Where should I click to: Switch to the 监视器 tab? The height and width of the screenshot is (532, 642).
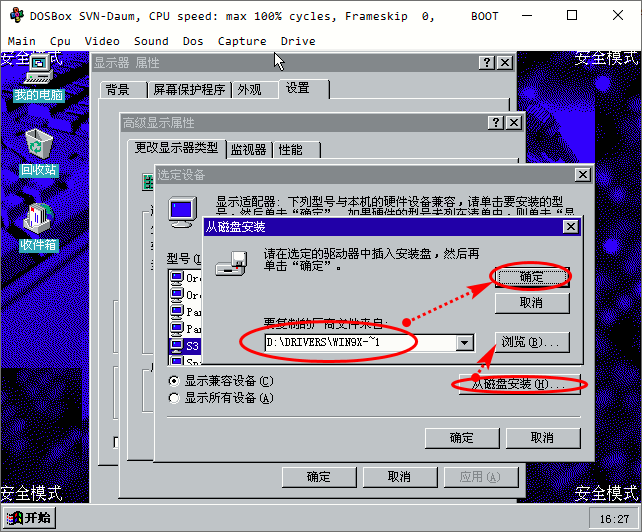point(249,149)
